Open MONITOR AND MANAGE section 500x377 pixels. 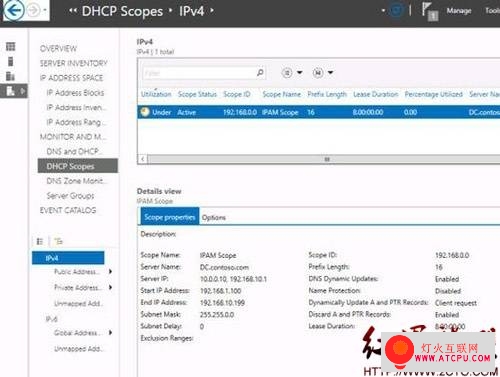coord(73,137)
